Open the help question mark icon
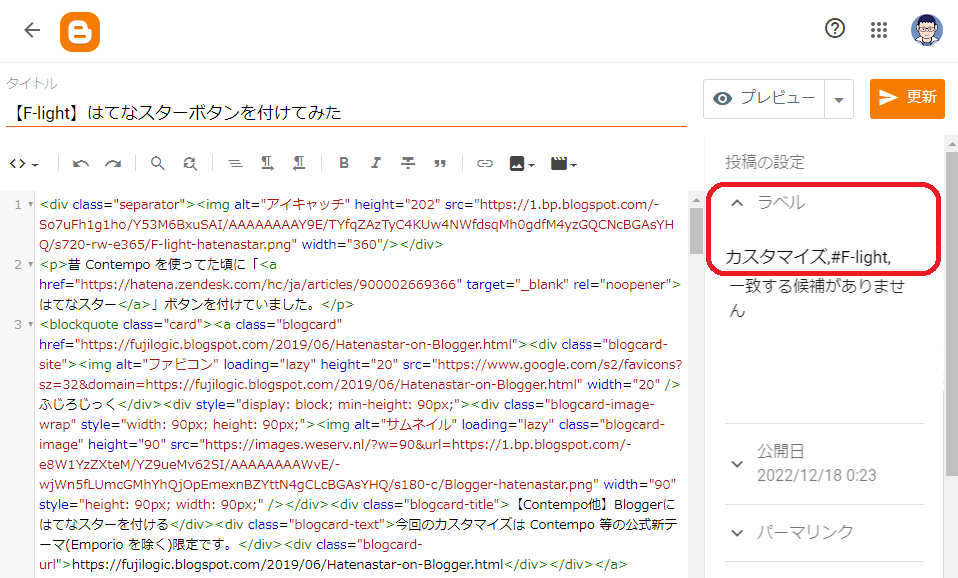958x578 pixels. [x=835, y=28]
